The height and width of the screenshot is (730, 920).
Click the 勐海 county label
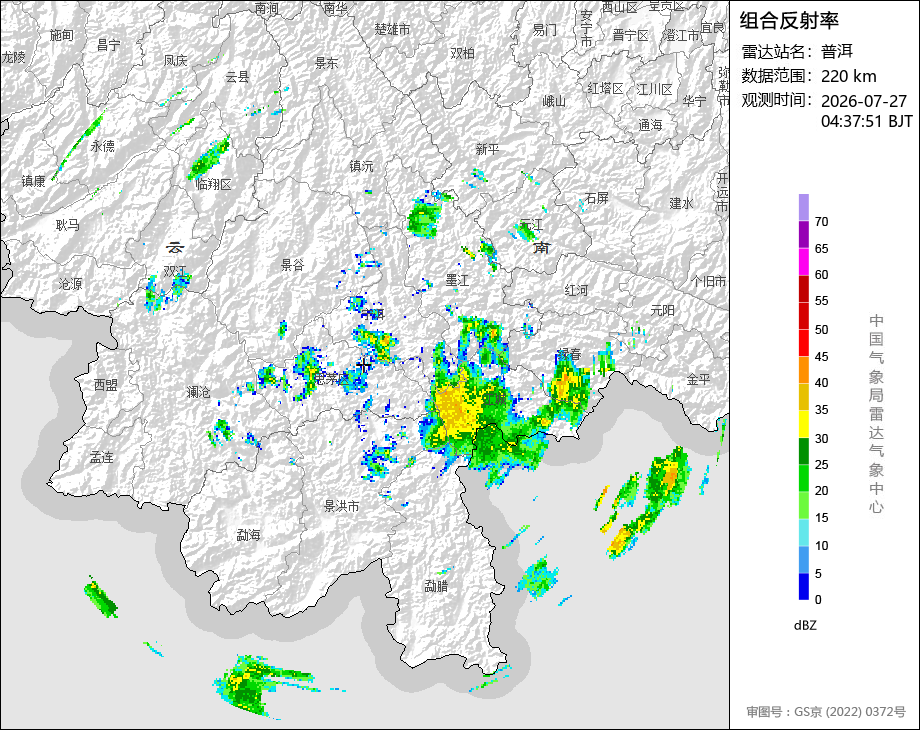(248, 535)
